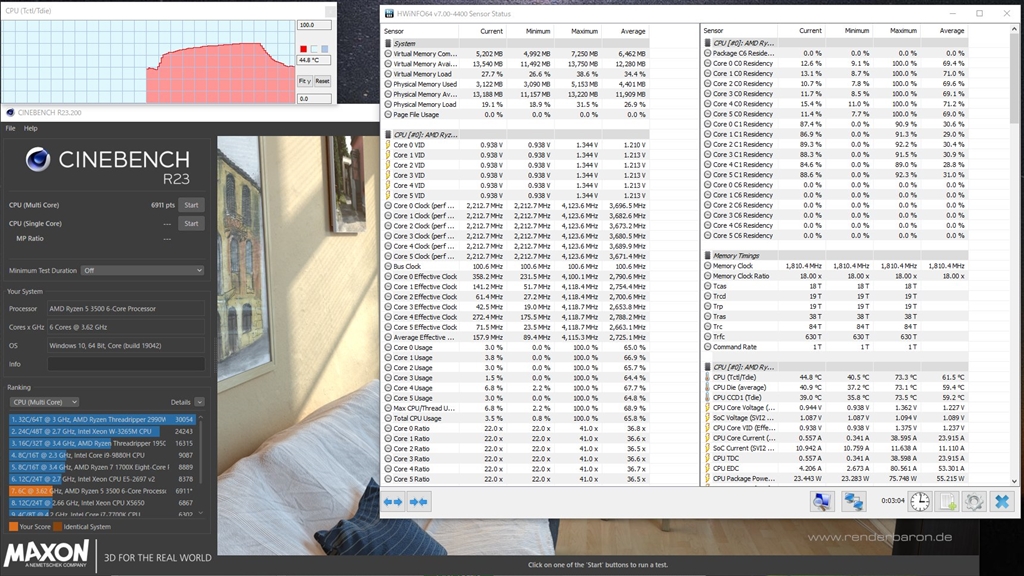Screen dimensions: 1024x576
Task: Click the SoC Voltage lightning bolt icon
Action: (x=707, y=418)
